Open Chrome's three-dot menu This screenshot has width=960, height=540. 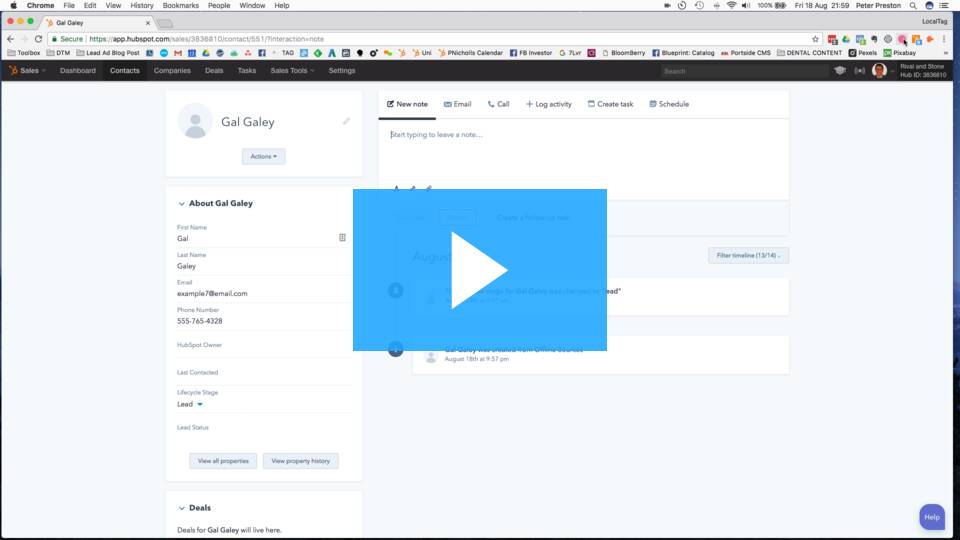pos(944,39)
